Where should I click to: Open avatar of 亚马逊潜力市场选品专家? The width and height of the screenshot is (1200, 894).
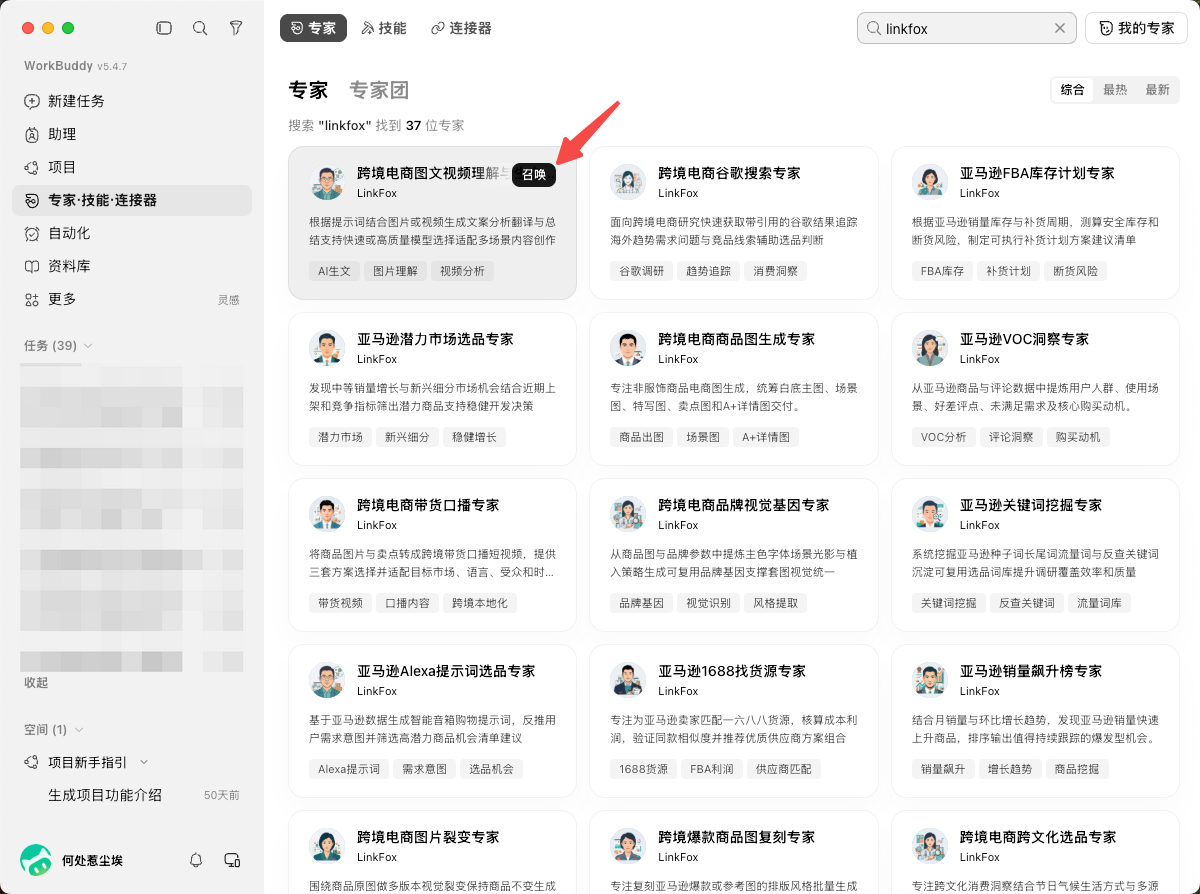point(327,348)
